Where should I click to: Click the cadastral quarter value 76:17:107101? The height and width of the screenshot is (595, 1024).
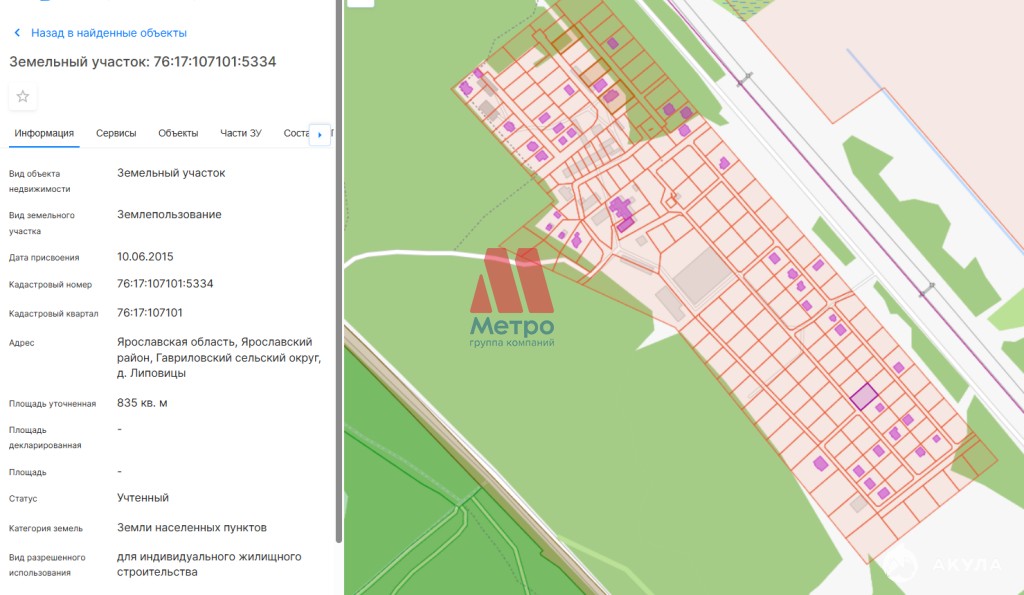tap(149, 312)
